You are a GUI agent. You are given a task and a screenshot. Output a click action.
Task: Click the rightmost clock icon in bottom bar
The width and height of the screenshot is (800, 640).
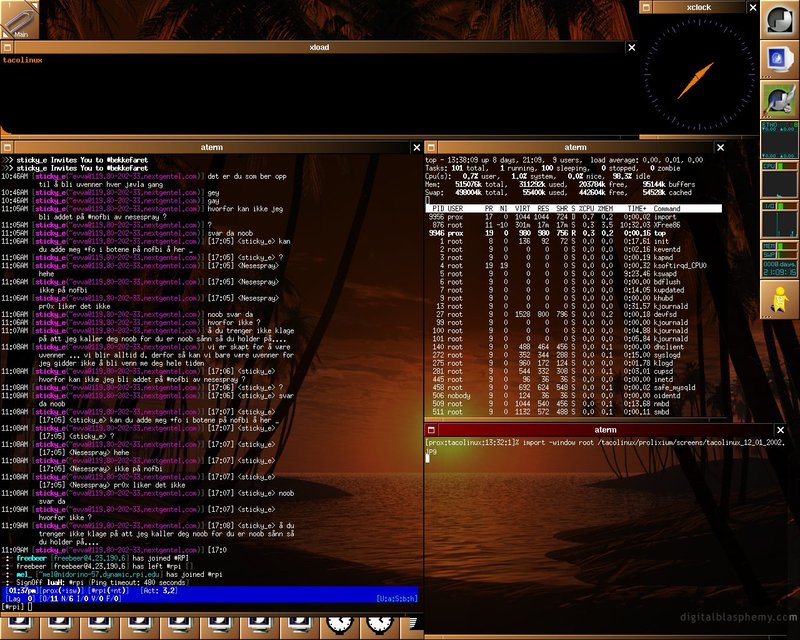[380, 626]
